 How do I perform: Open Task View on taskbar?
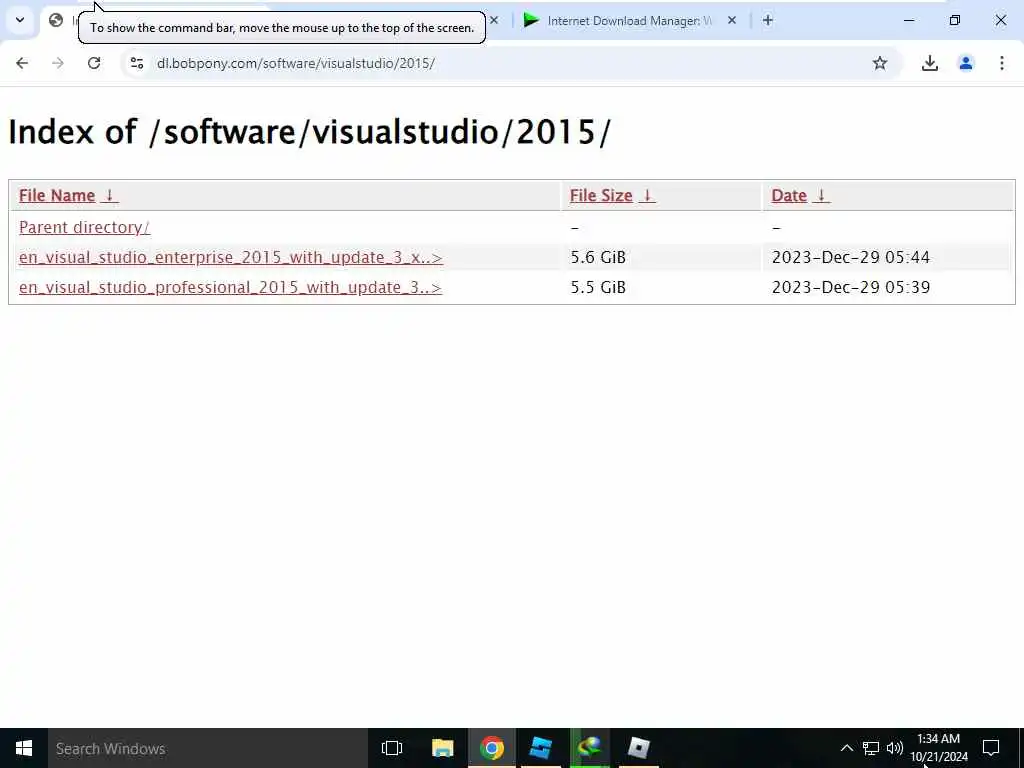[392, 748]
